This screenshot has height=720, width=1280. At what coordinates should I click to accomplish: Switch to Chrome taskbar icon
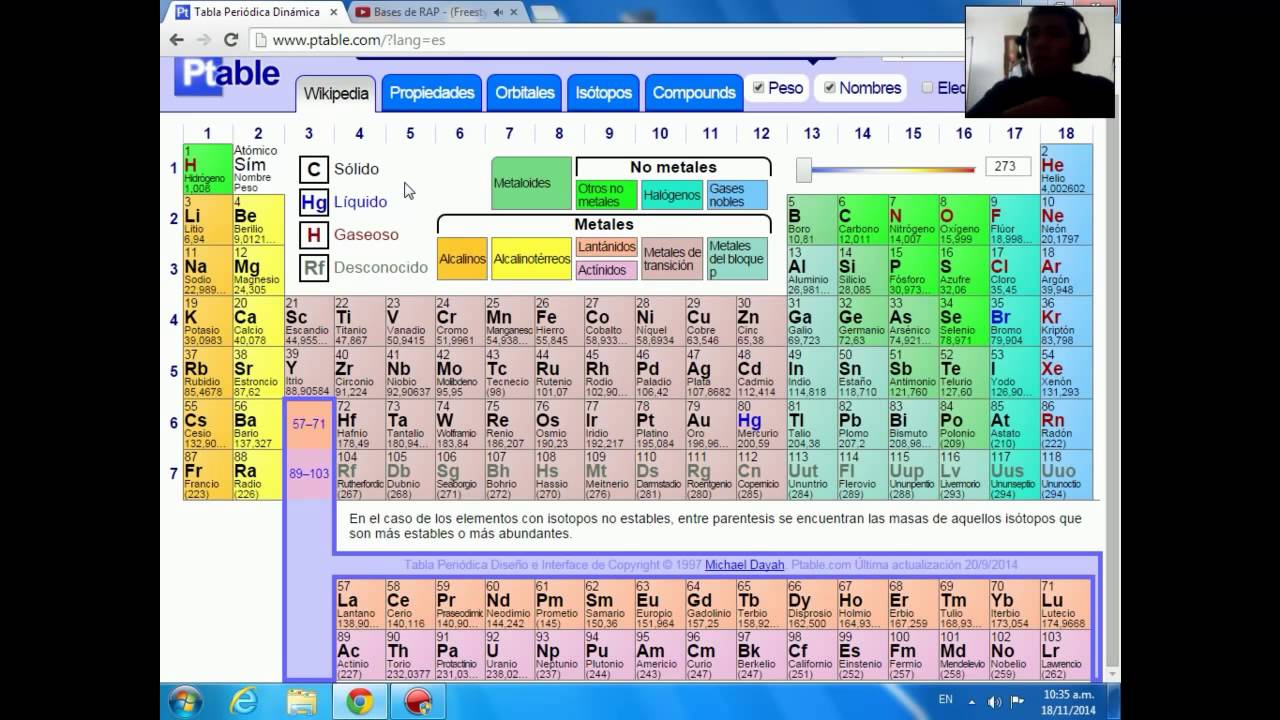click(360, 702)
